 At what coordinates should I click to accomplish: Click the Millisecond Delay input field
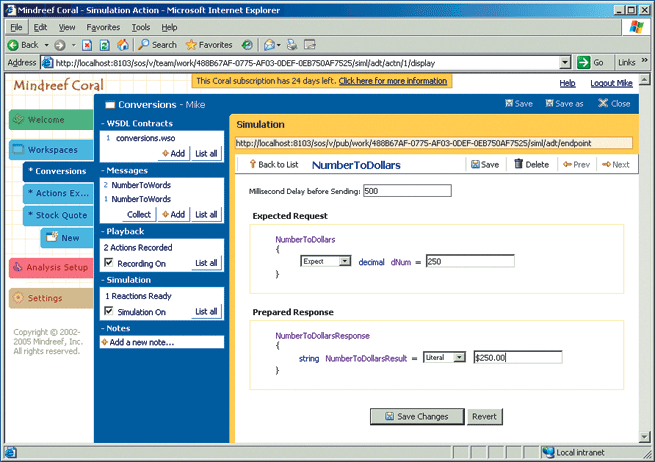tap(407, 191)
